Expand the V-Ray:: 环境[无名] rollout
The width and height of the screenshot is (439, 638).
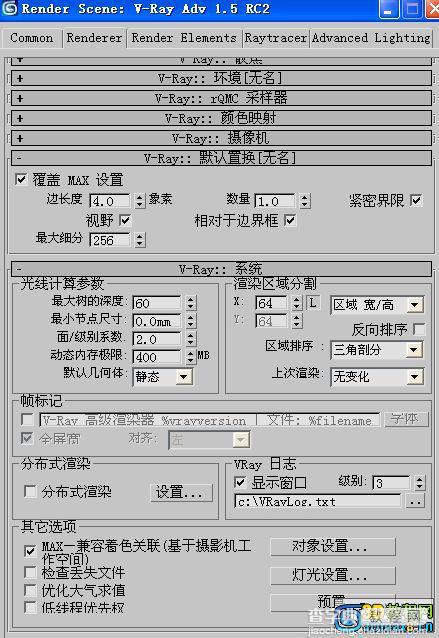coord(221,78)
